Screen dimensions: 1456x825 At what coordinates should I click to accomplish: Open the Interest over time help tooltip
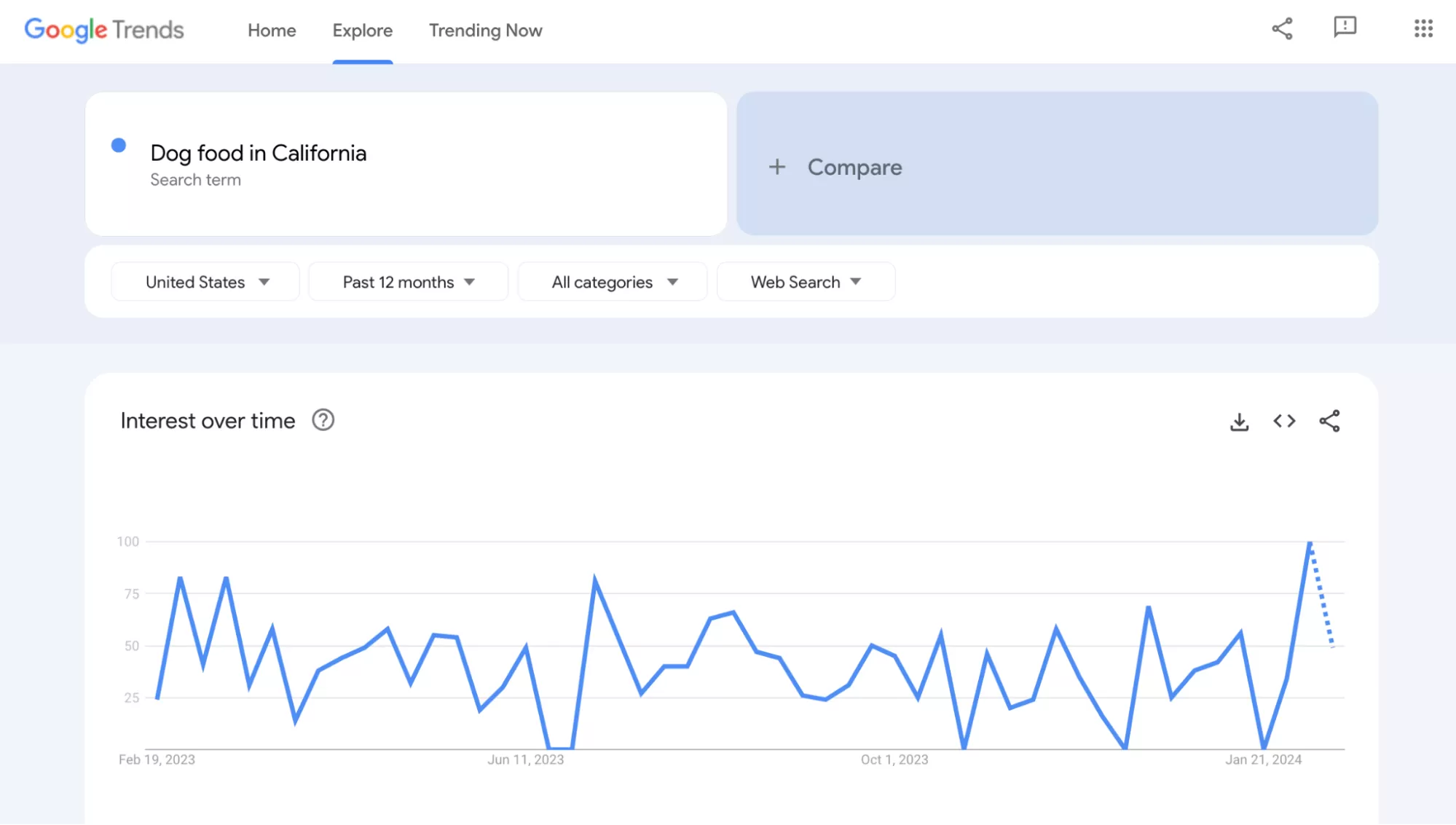coord(323,420)
